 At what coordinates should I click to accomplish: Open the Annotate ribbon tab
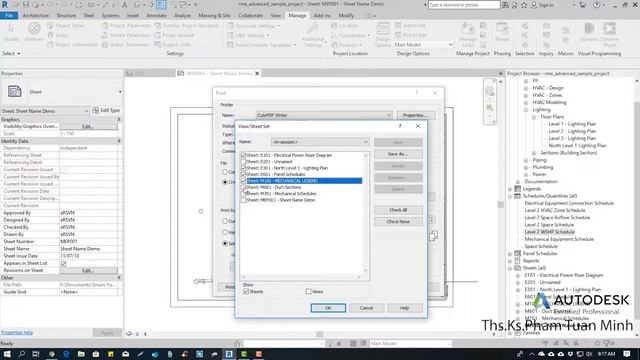[x=156, y=16]
